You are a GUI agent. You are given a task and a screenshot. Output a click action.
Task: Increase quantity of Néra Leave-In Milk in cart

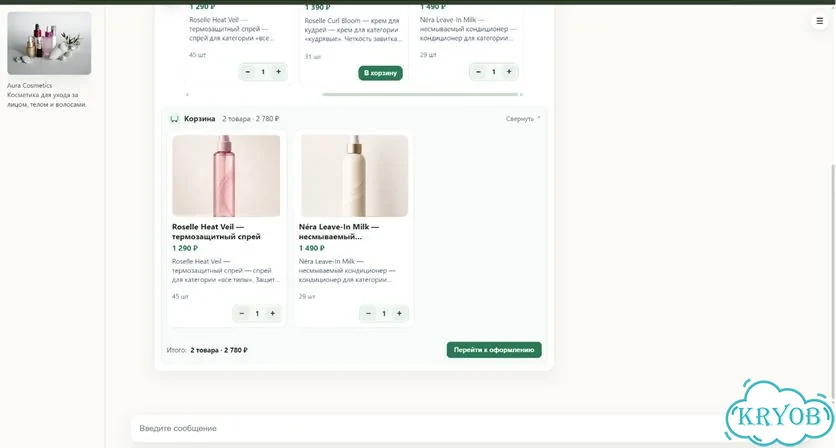pos(399,314)
